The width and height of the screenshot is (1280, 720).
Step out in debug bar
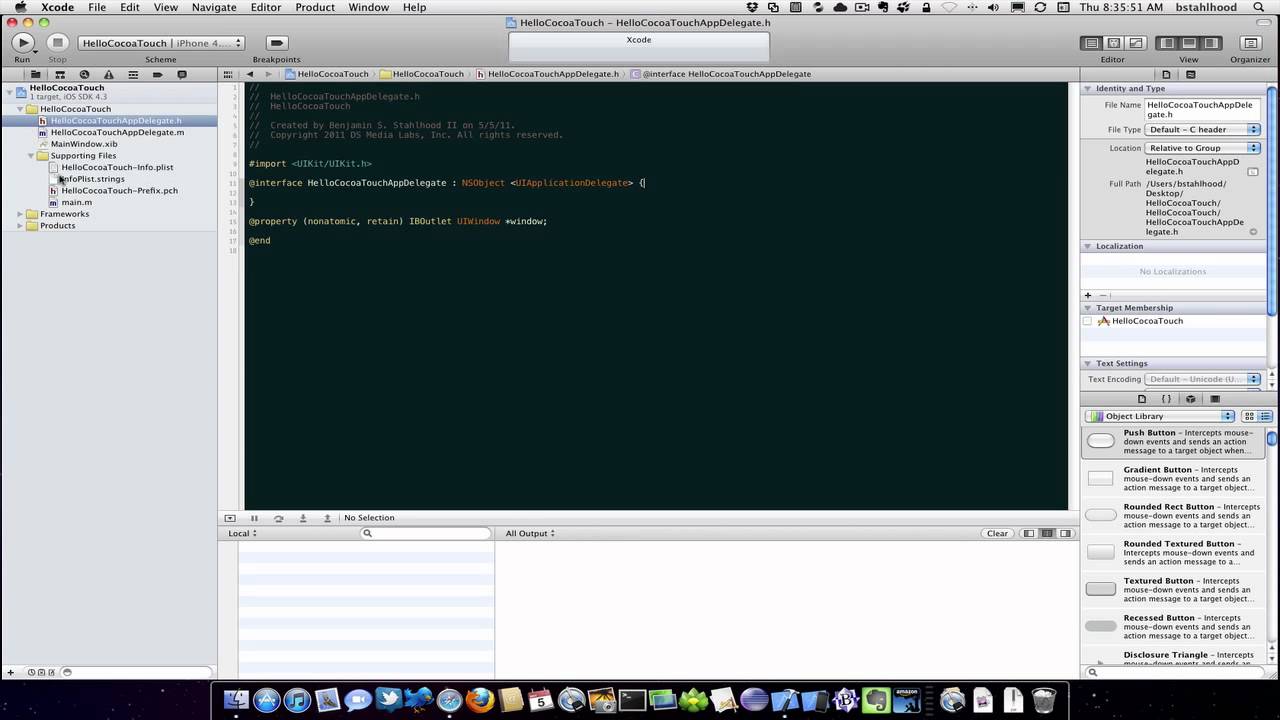[x=327, y=518]
